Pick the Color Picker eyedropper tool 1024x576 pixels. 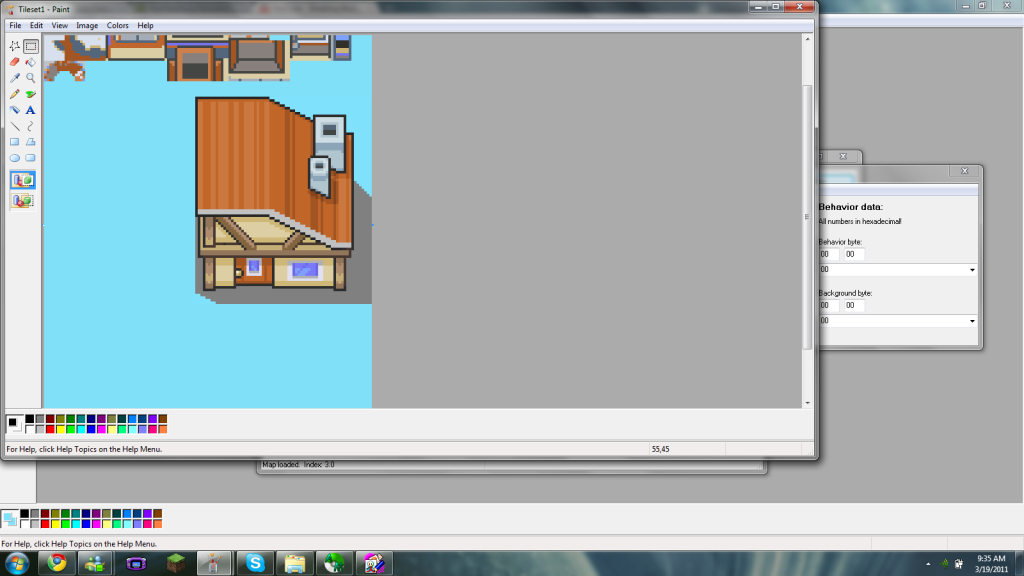tap(15, 78)
